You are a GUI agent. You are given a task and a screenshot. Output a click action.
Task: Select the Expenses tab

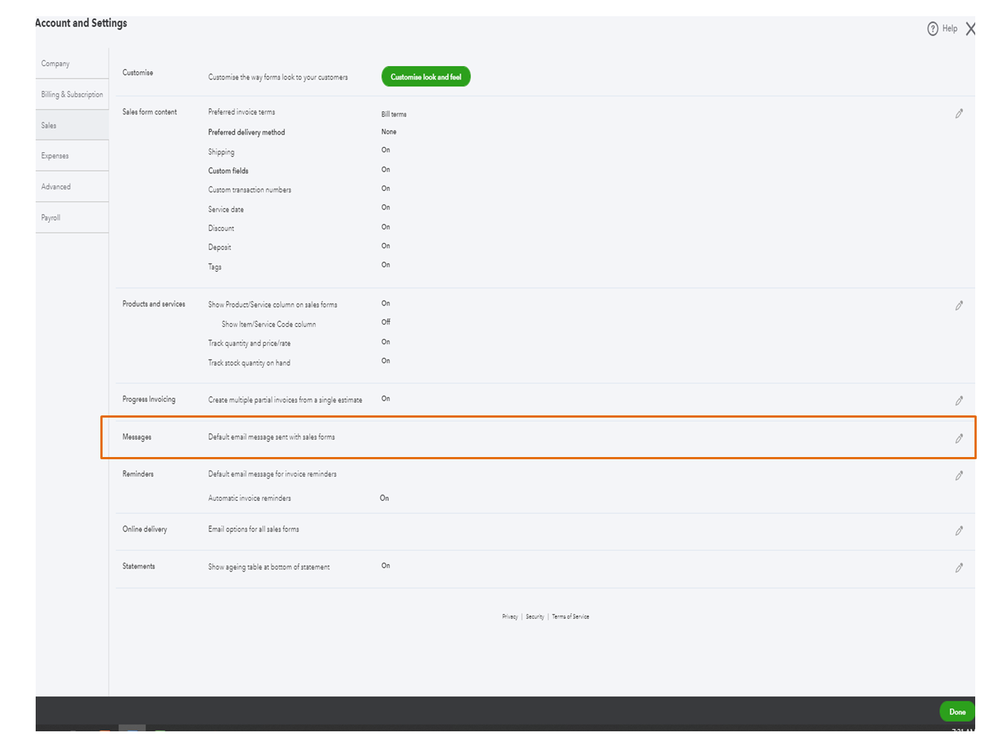point(55,156)
